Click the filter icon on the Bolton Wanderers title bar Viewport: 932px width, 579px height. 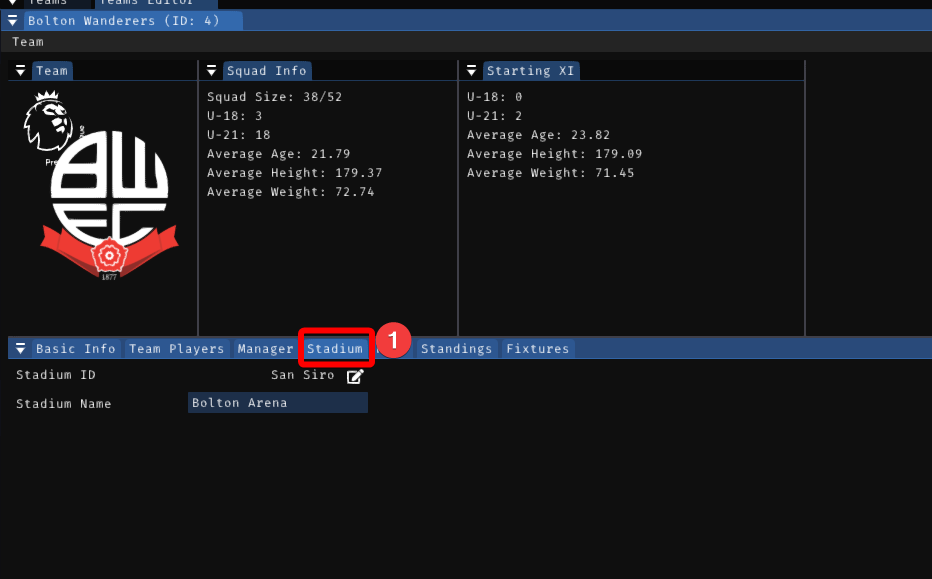coord(10,20)
